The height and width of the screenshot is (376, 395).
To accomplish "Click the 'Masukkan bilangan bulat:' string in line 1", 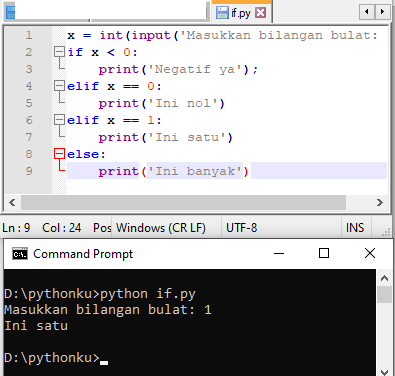I will 279,35.
